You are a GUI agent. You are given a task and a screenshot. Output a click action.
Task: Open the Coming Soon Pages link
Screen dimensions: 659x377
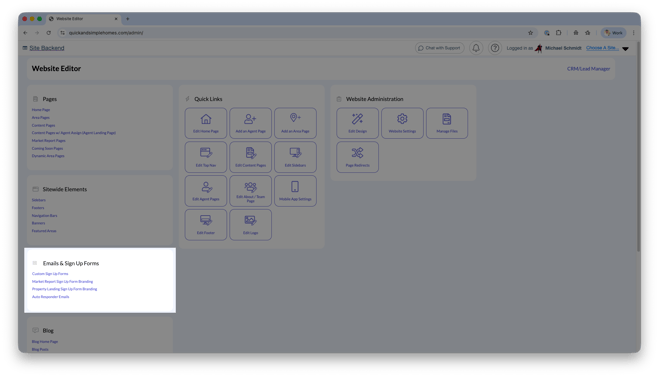point(47,148)
